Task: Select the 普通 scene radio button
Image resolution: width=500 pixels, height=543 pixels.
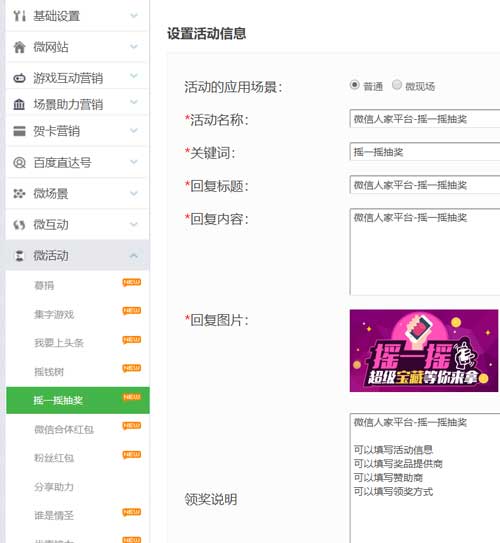Action: click(355, 84)
